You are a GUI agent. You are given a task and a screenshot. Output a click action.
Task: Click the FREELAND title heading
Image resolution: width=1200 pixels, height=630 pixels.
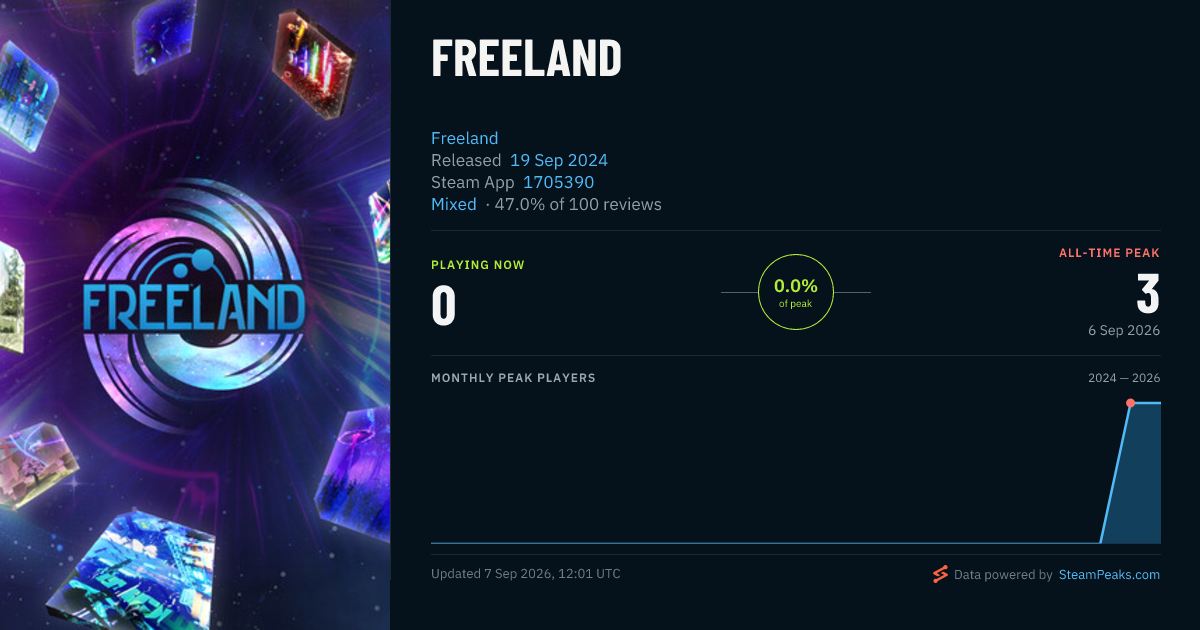click(x=526, y=59)
